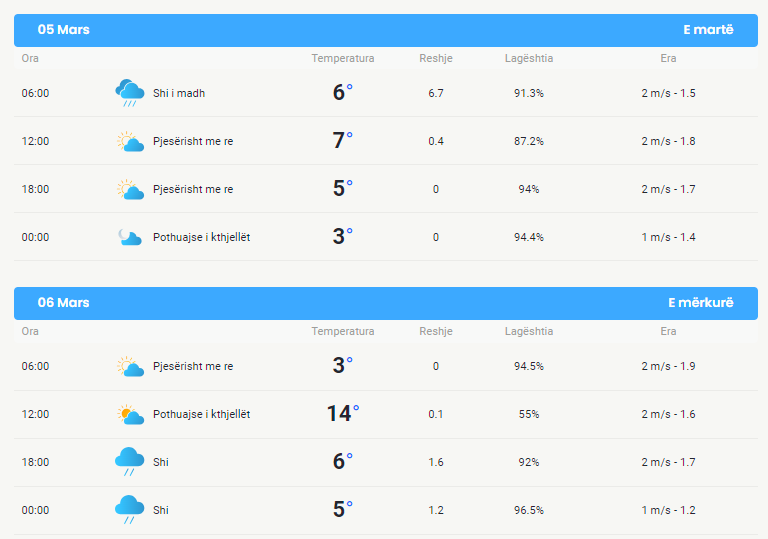Click the heavy rain icon at 06:00 on 05 Mars

coord(130,93)
